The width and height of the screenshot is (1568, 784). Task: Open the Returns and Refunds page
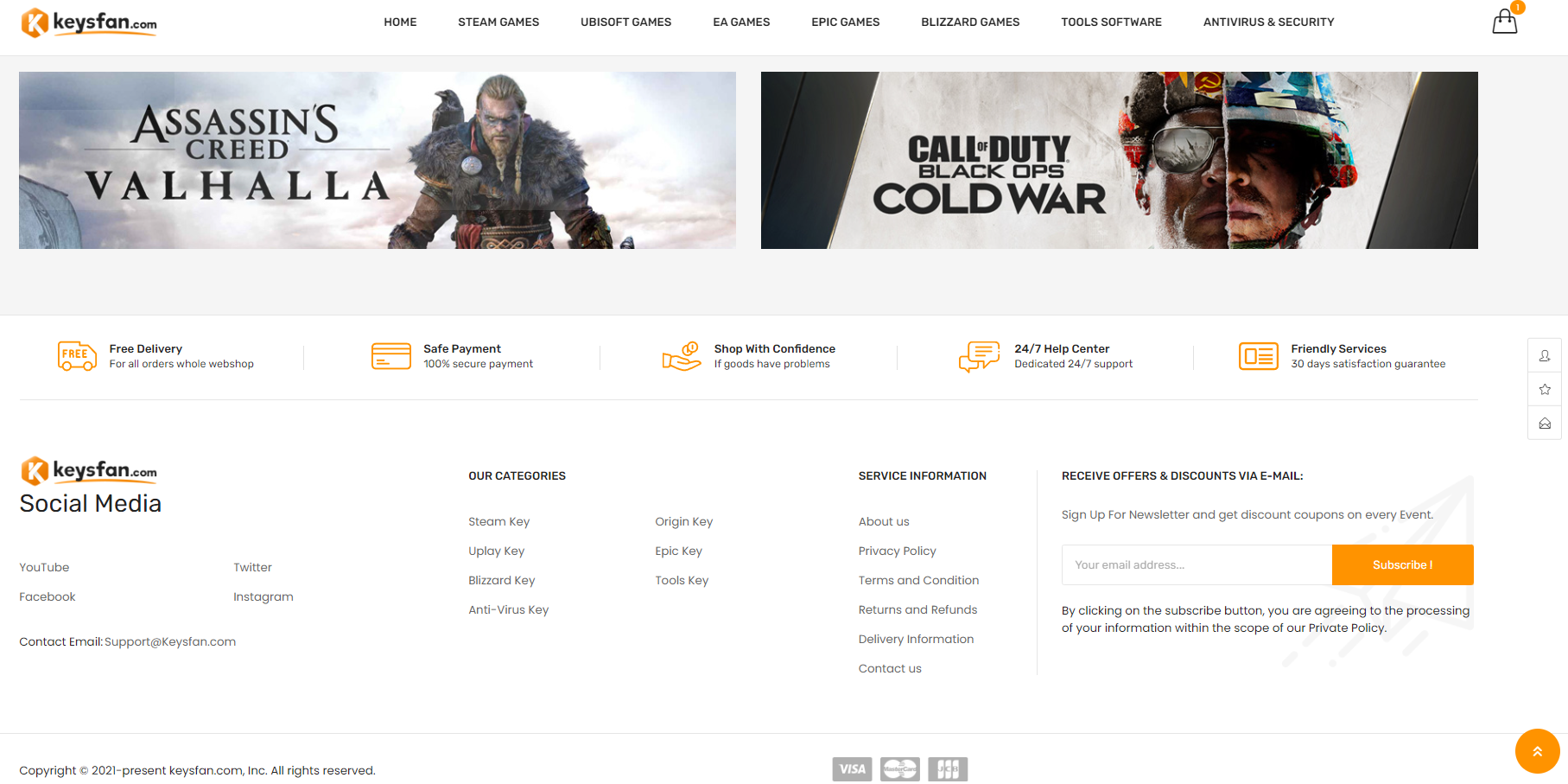tap(918, 610)
